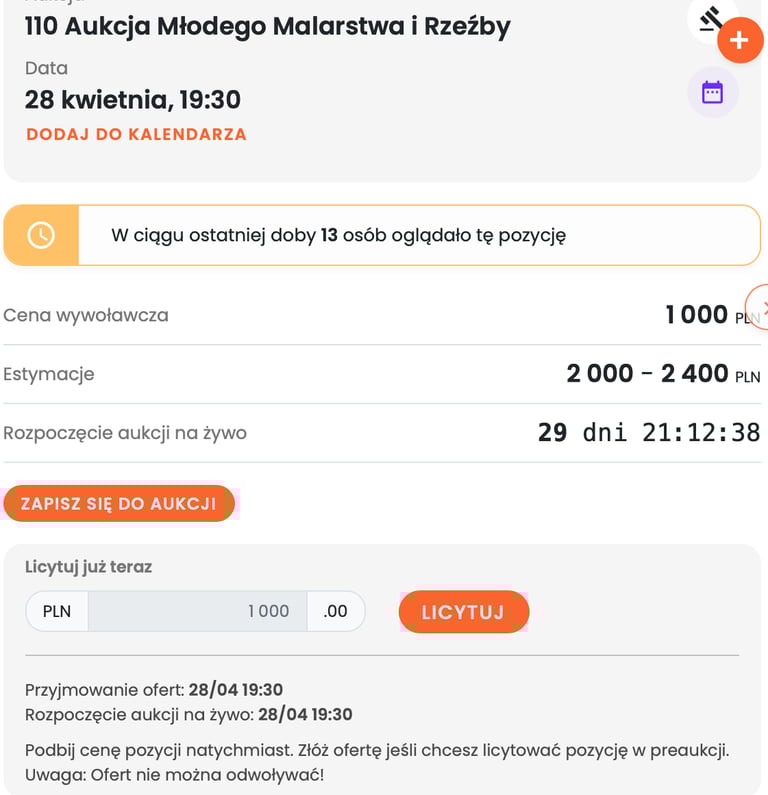Click the estimate range 2 000 – 2 400
768x795 pixels.
647,374
